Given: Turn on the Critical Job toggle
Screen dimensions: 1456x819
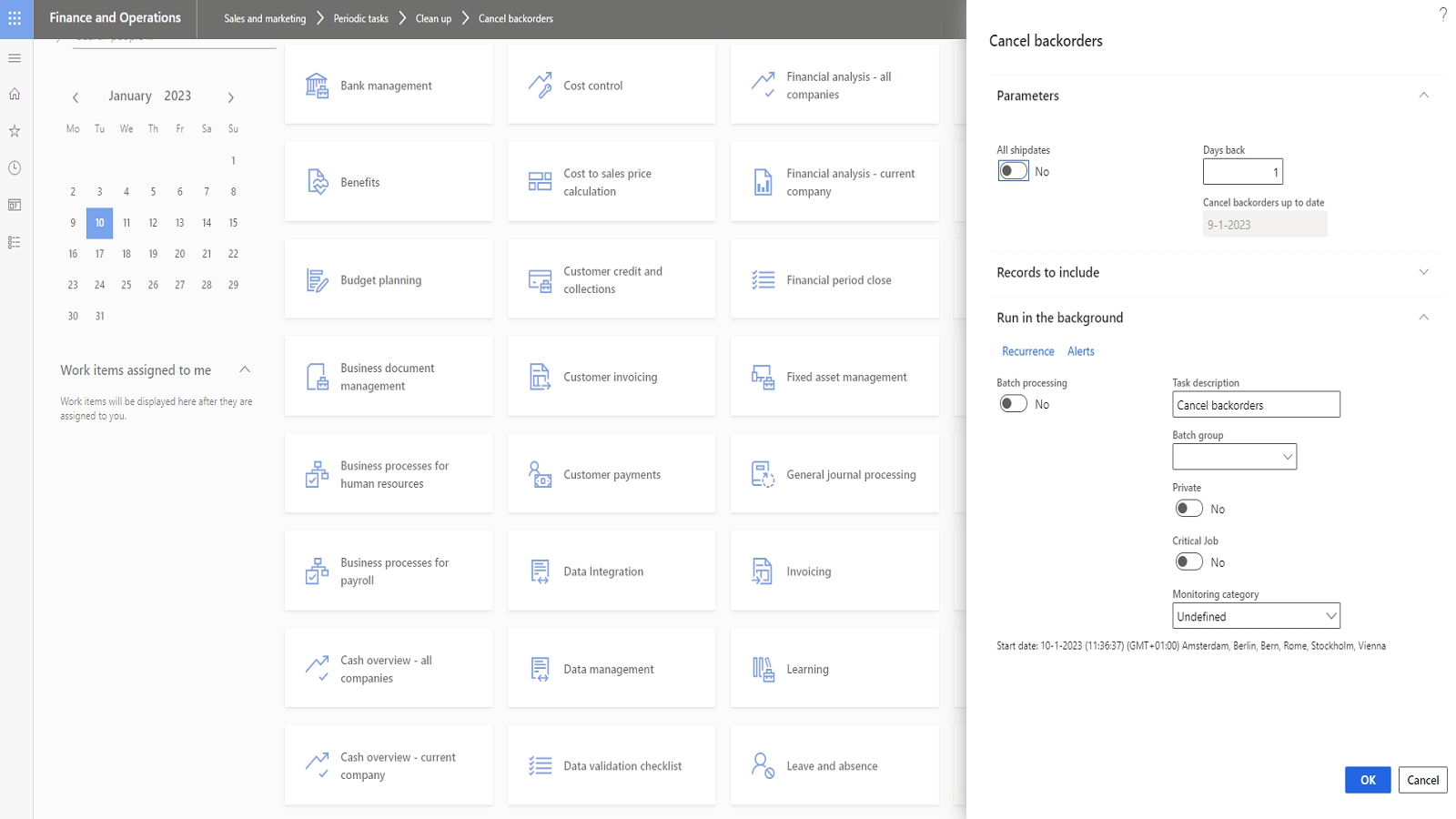Looking at the screenshot, I should [x=1188, y=562].
